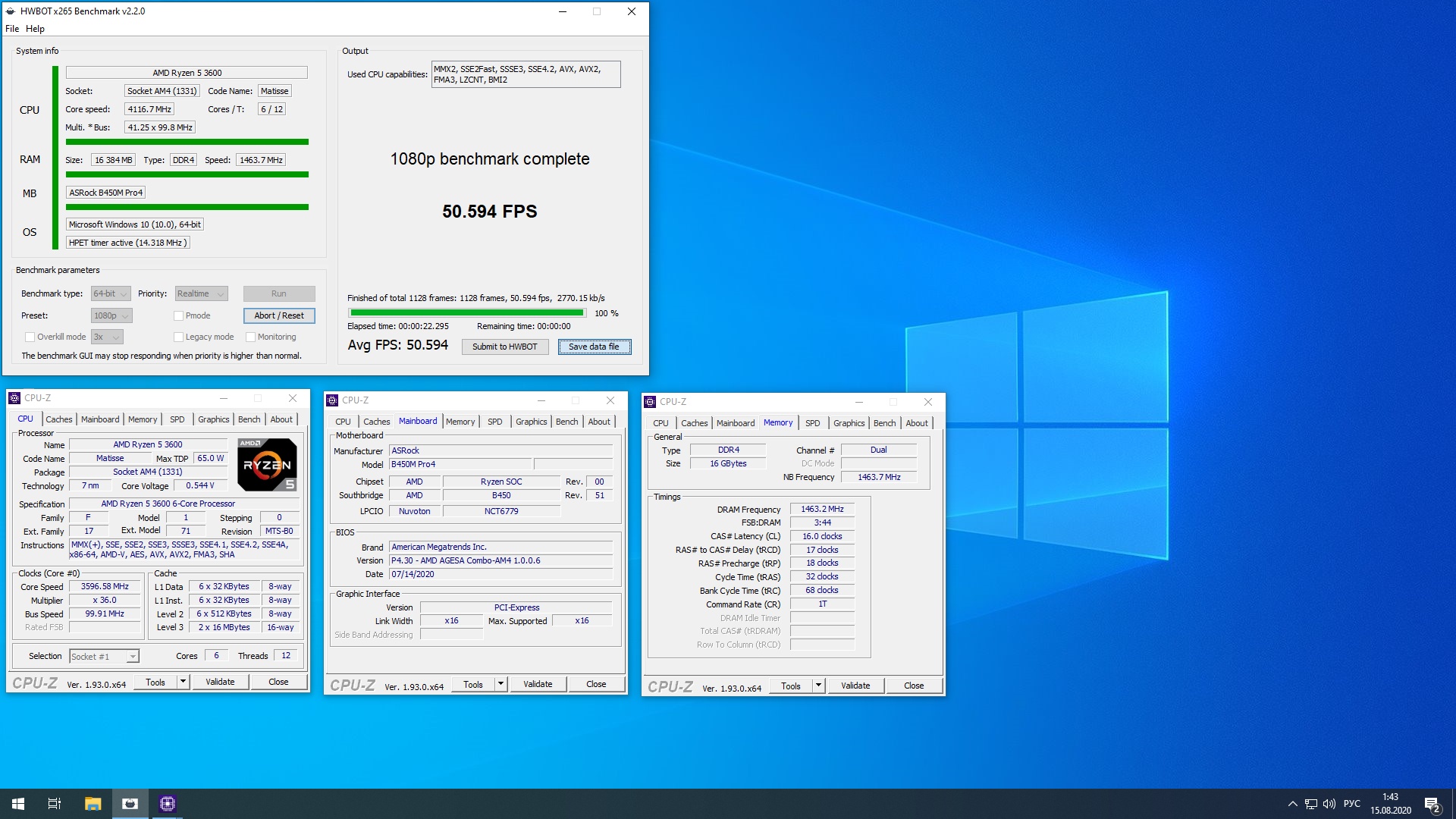Image resolution: width=1456 pixels, height=819 pixels.
Task: Click the Core Speed 3596.58 MHz value
Action: [105, 587]
